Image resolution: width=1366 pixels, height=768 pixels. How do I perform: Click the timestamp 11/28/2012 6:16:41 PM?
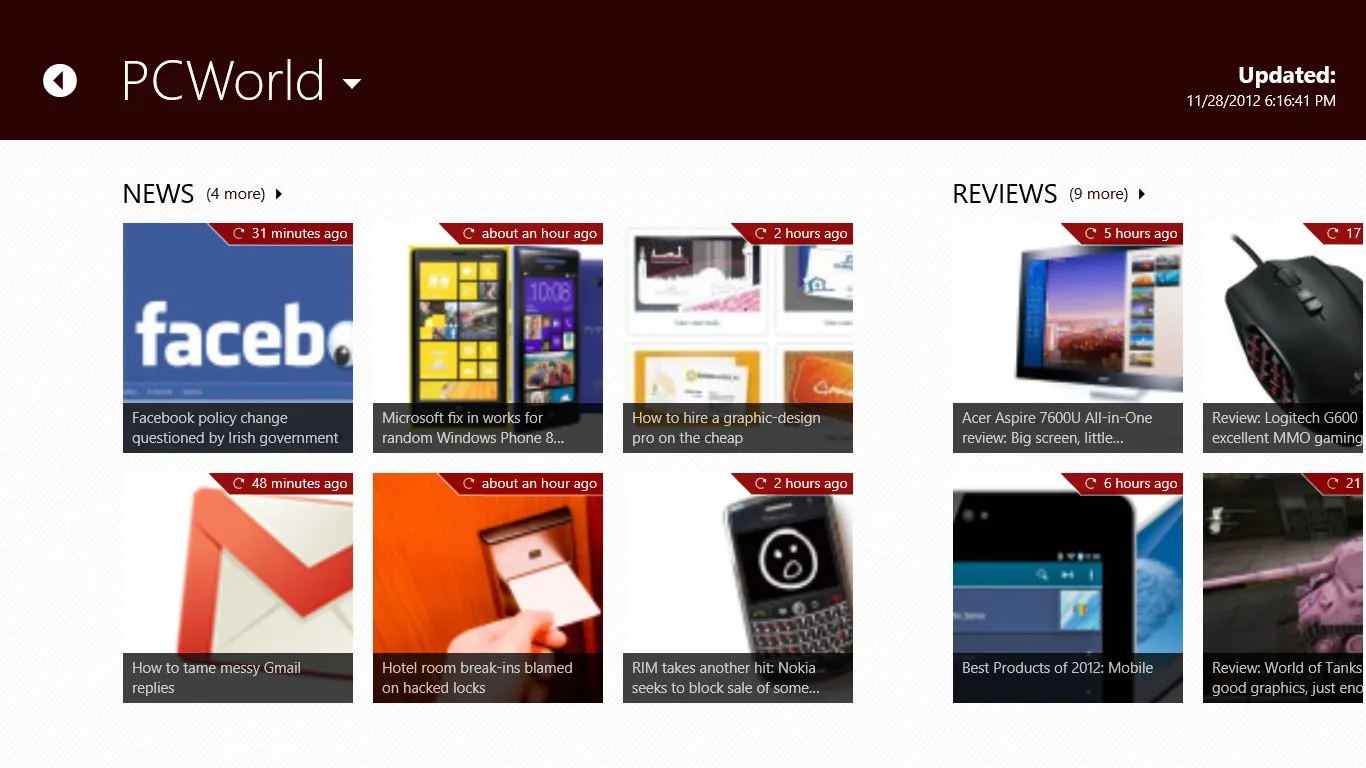1261,101
